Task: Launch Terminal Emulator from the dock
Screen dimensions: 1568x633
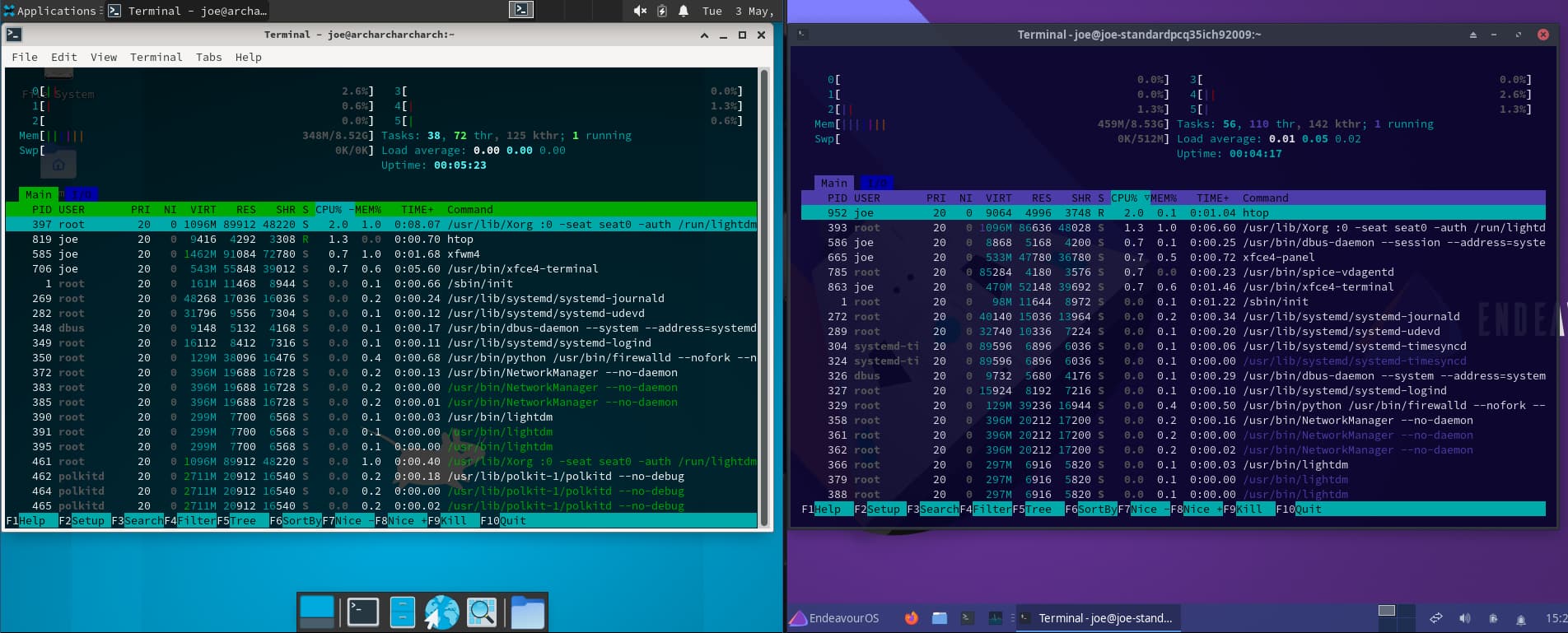Action: (x=362, y=612)
